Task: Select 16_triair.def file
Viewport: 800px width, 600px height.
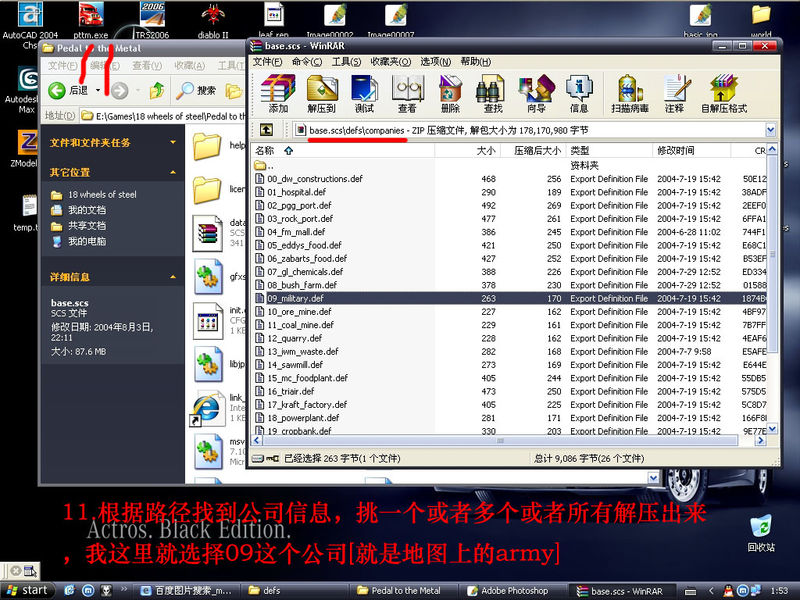Action: tap(290, 391)
